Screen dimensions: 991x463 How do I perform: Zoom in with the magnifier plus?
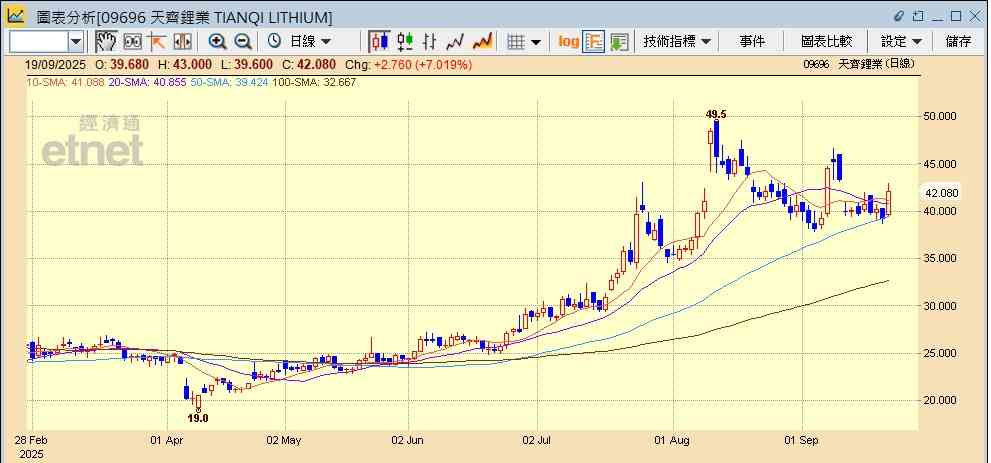click(x=217, y=42)
